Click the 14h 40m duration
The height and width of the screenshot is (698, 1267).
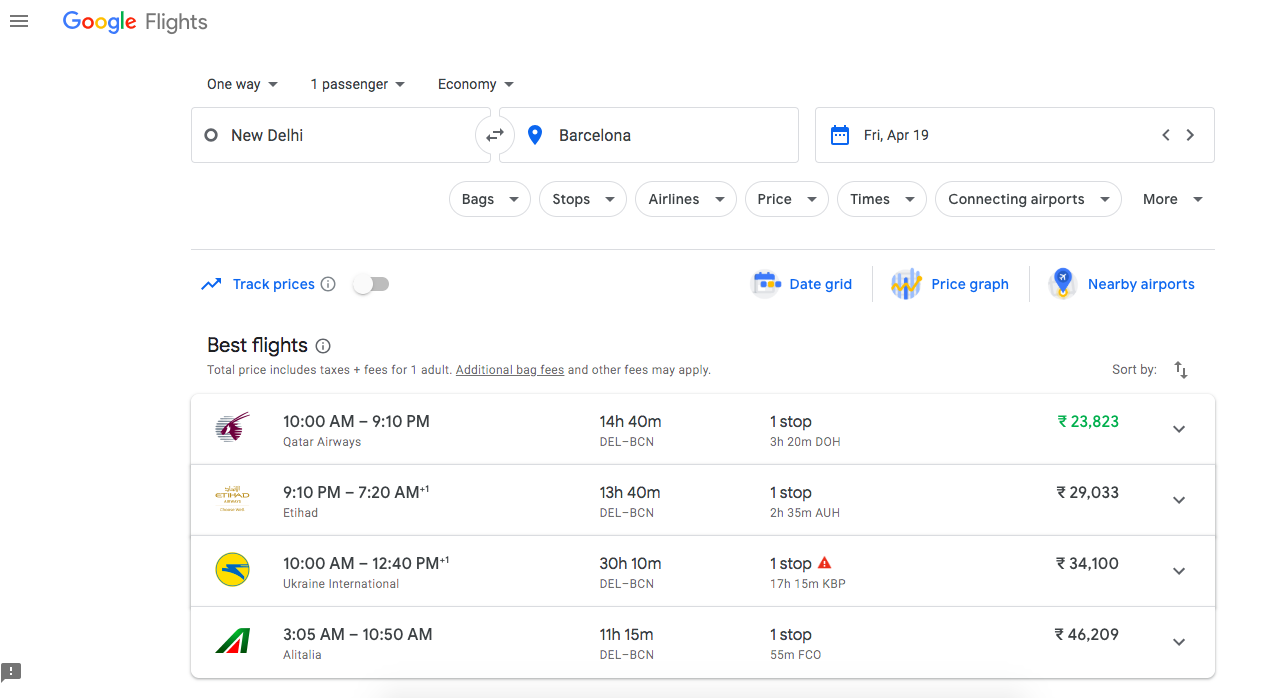630,421
